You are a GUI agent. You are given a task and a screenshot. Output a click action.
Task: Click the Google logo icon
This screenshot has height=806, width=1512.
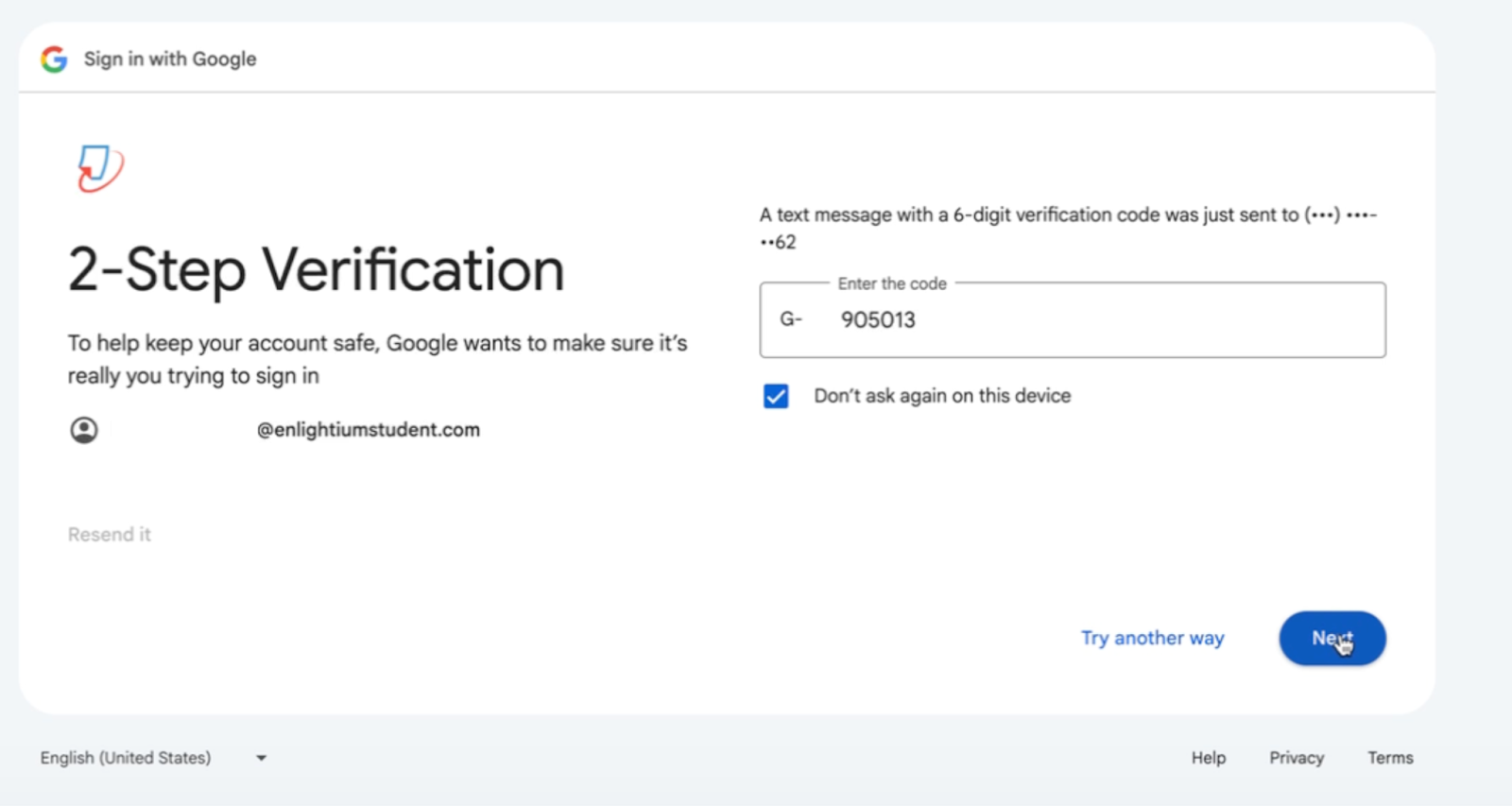click(54, 59)
